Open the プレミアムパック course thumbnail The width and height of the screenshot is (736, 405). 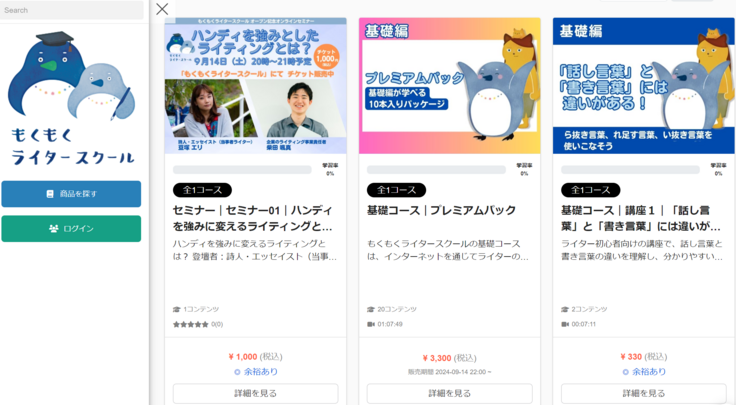pyautogui.click(x=450, y=86)
